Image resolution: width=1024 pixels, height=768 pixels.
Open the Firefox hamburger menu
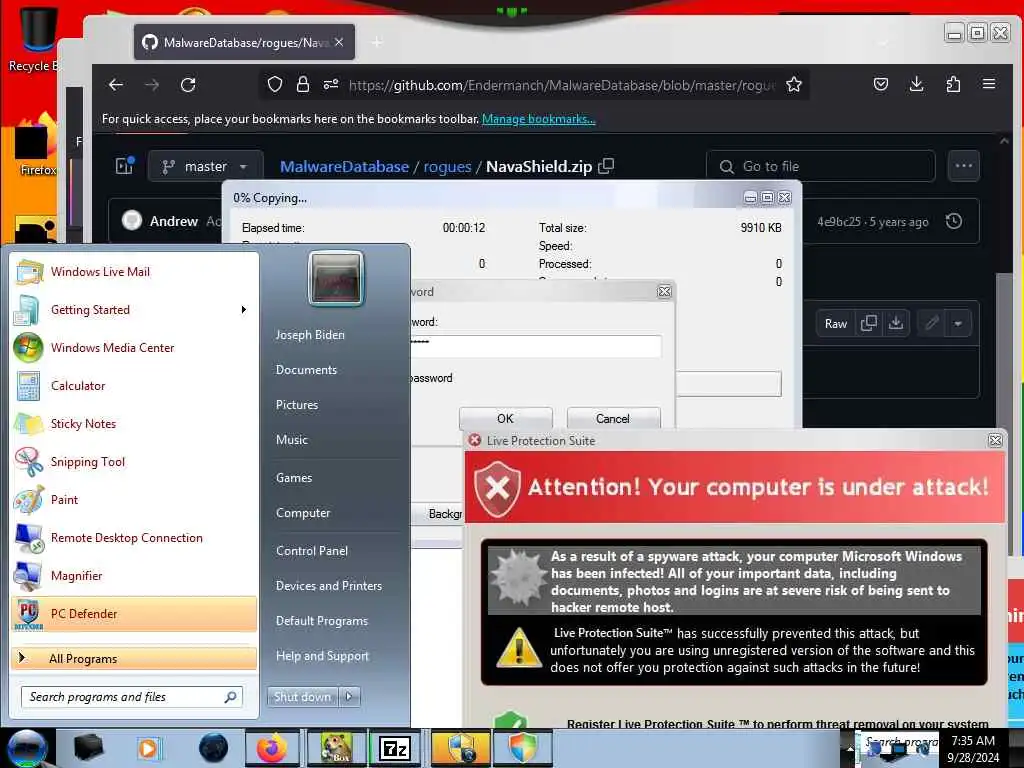[989, 84]
